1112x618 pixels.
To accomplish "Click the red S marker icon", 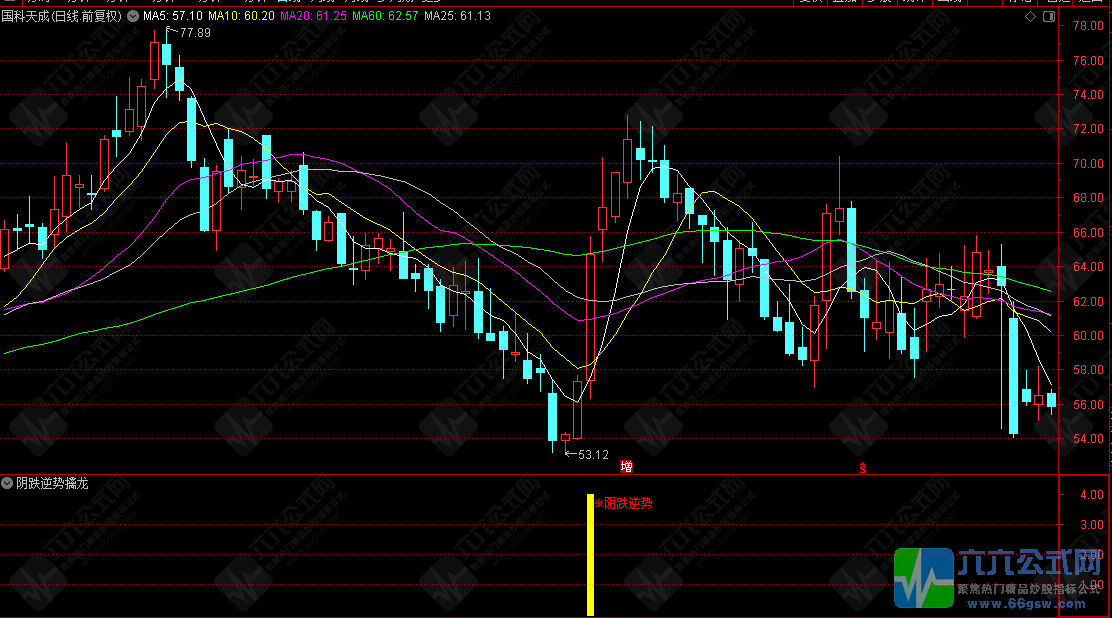I will click(x=862, y=468).
